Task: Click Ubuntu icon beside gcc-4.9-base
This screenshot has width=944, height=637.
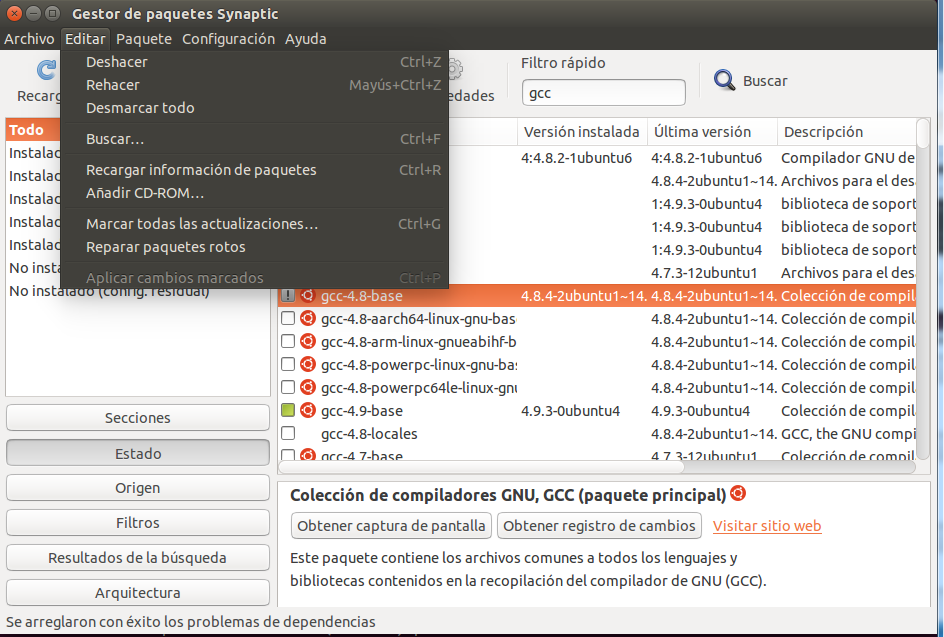Action: 308,411
